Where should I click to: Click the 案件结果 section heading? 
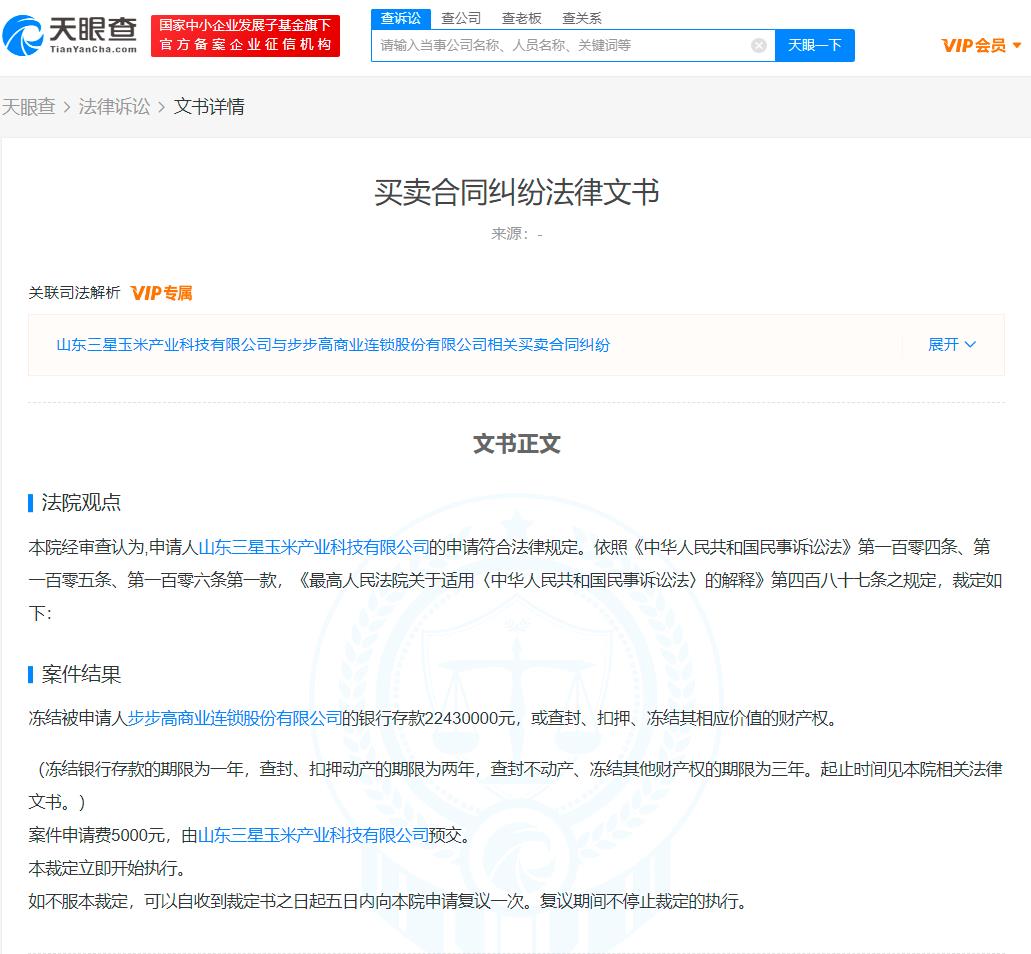click(x=81, y=674)
